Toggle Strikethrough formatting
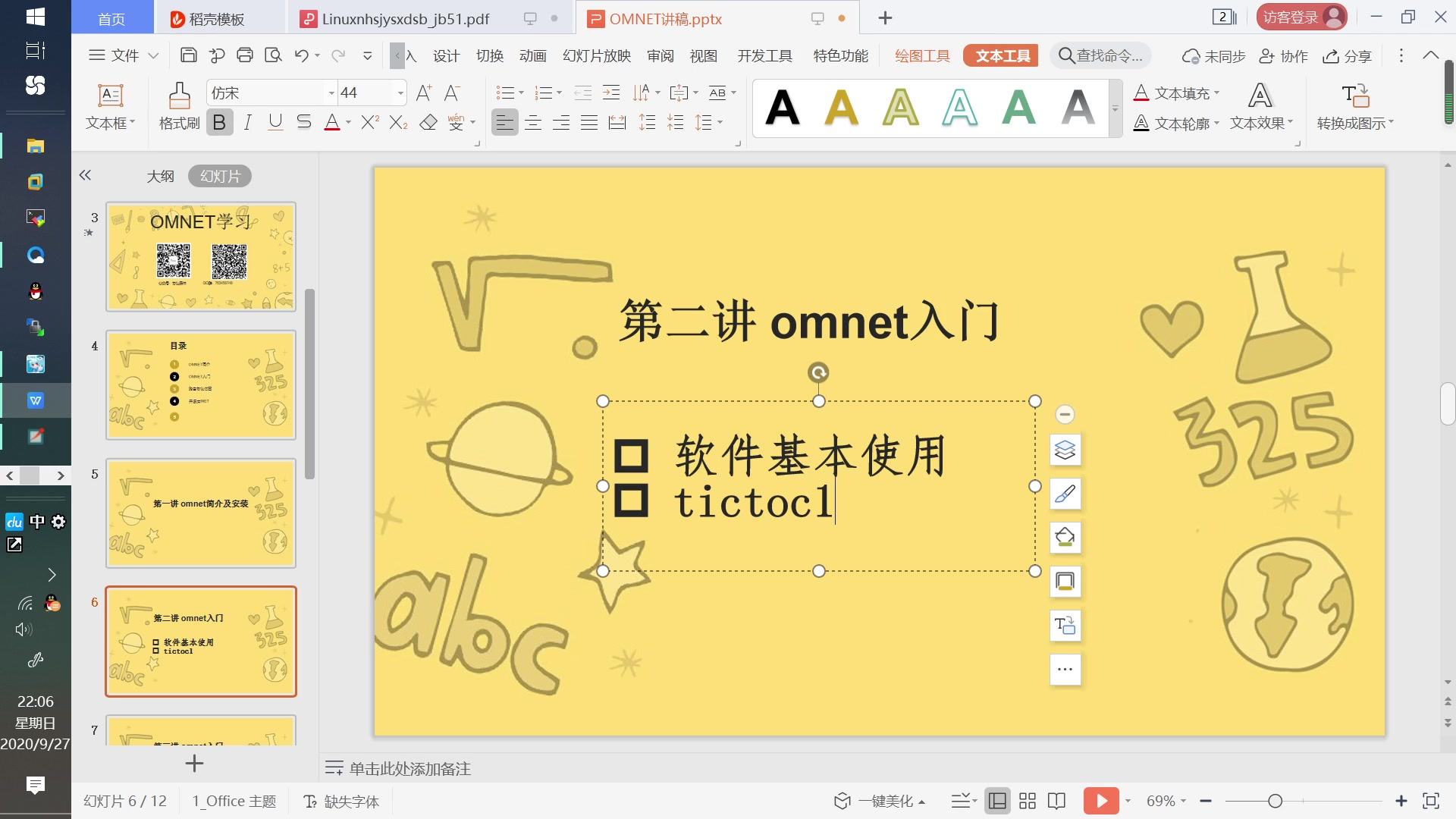This screenshot has width=1456, height=819. (303, 122)
